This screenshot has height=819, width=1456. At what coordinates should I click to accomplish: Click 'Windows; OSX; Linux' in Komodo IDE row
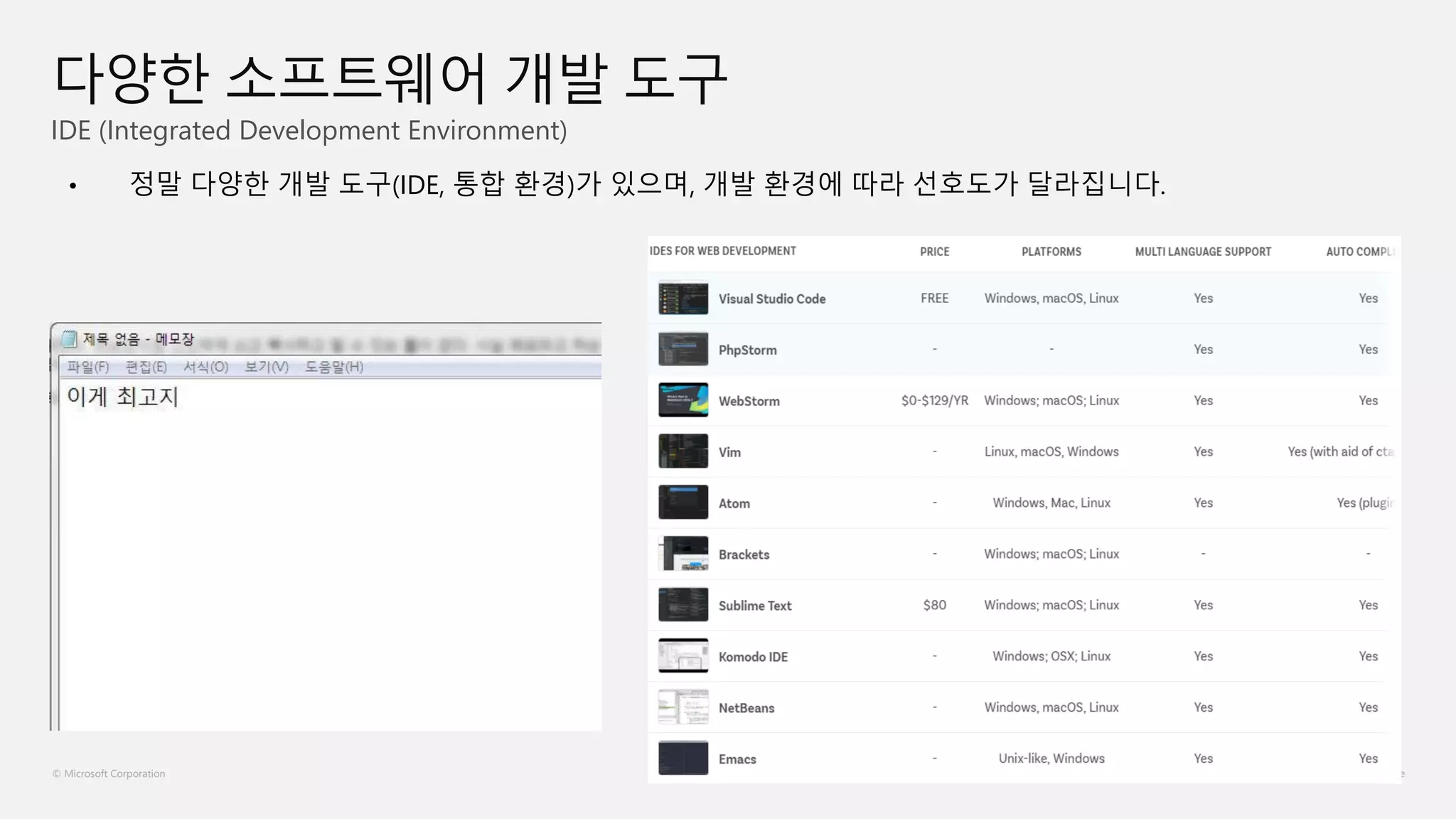click(1051, 656)
